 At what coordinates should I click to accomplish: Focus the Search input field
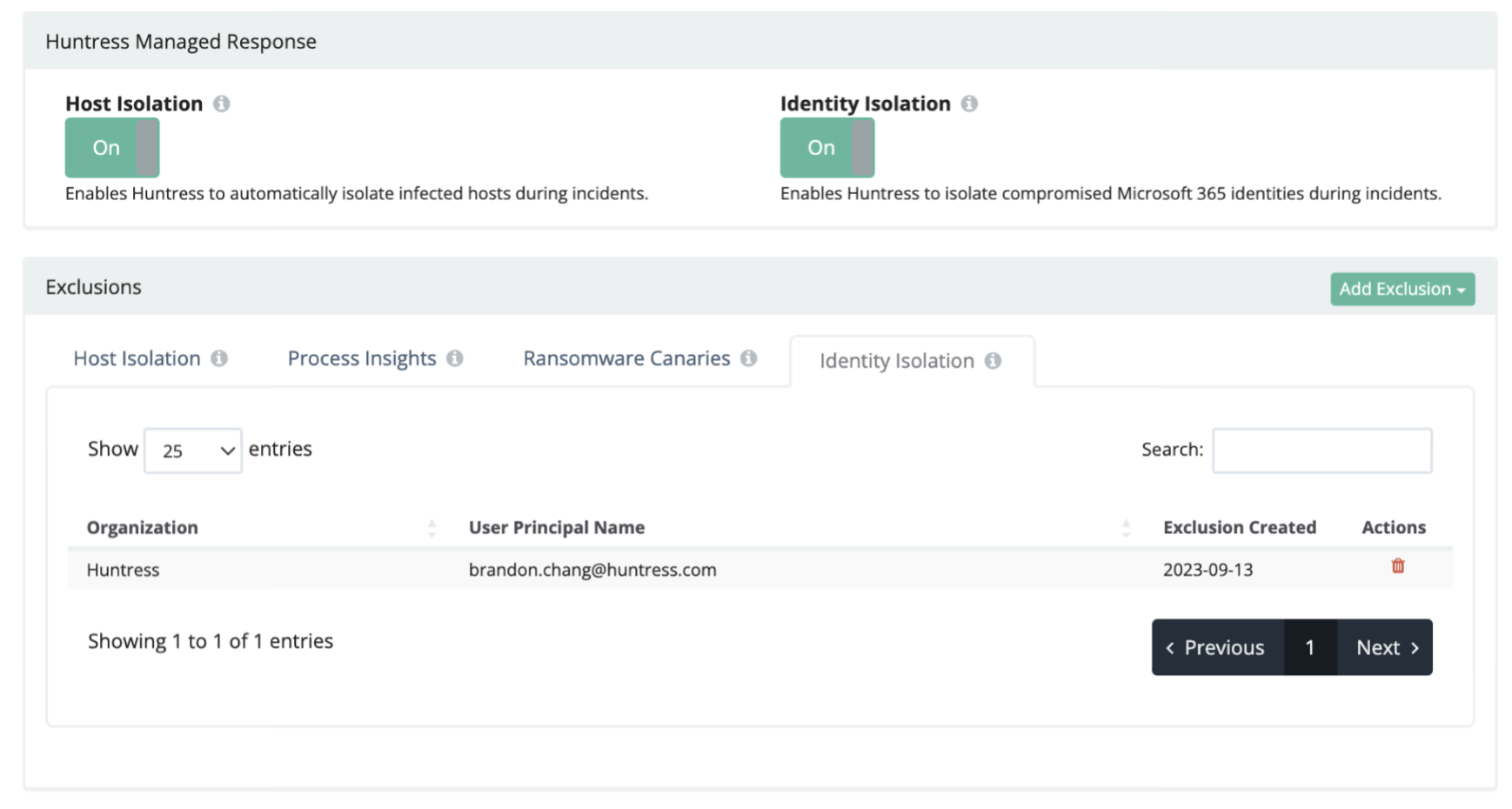click(x=1322, y=451)
